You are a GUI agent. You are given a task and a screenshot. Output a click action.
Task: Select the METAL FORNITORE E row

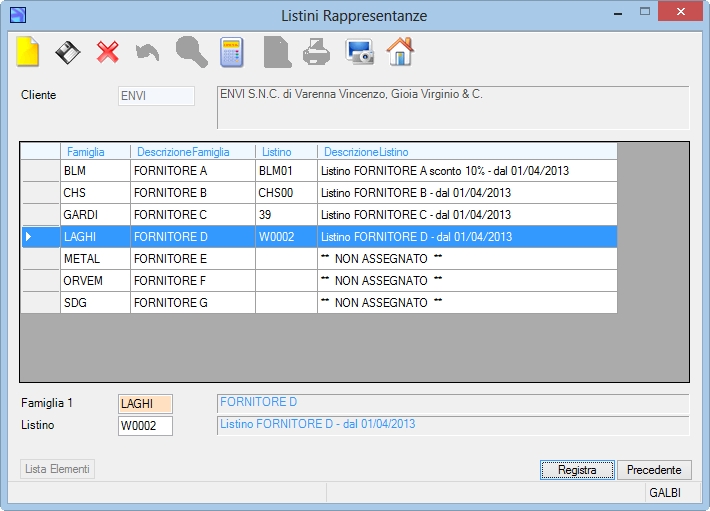[x=319, y=259]
